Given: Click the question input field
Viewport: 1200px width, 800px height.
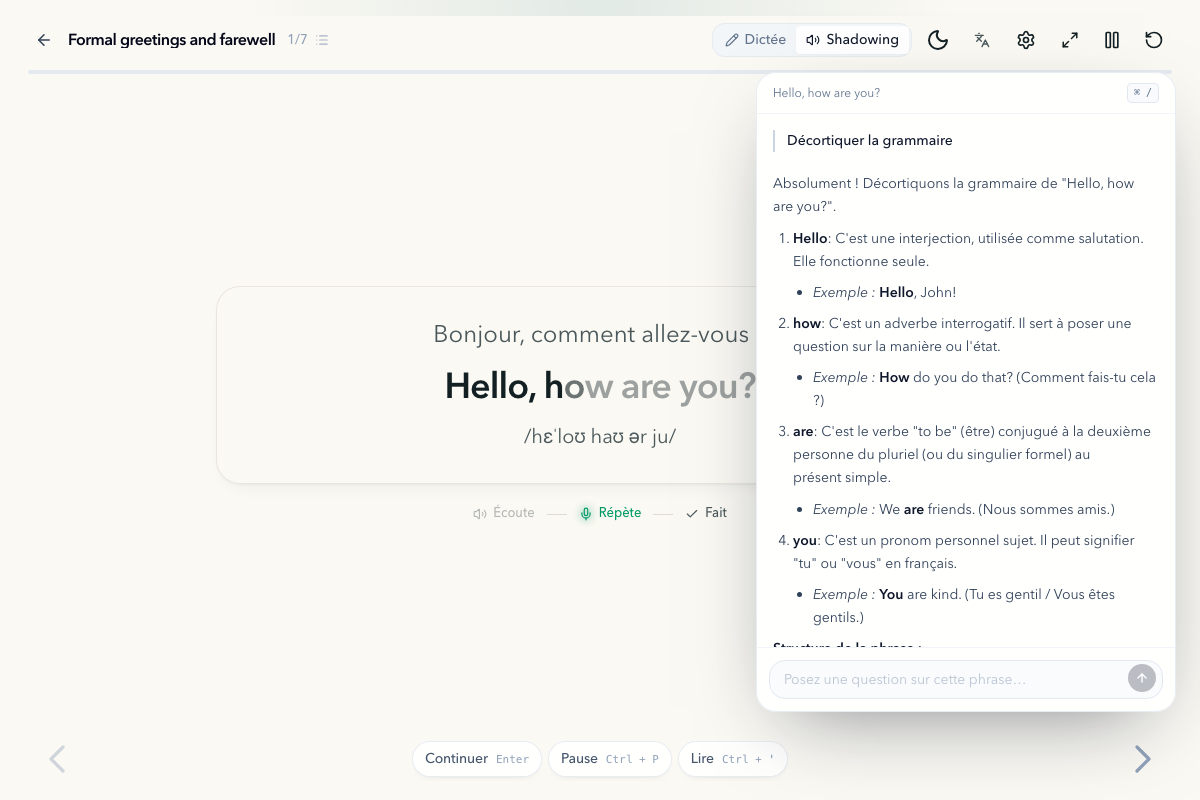Looking at the screenshot, I should 950,679.
